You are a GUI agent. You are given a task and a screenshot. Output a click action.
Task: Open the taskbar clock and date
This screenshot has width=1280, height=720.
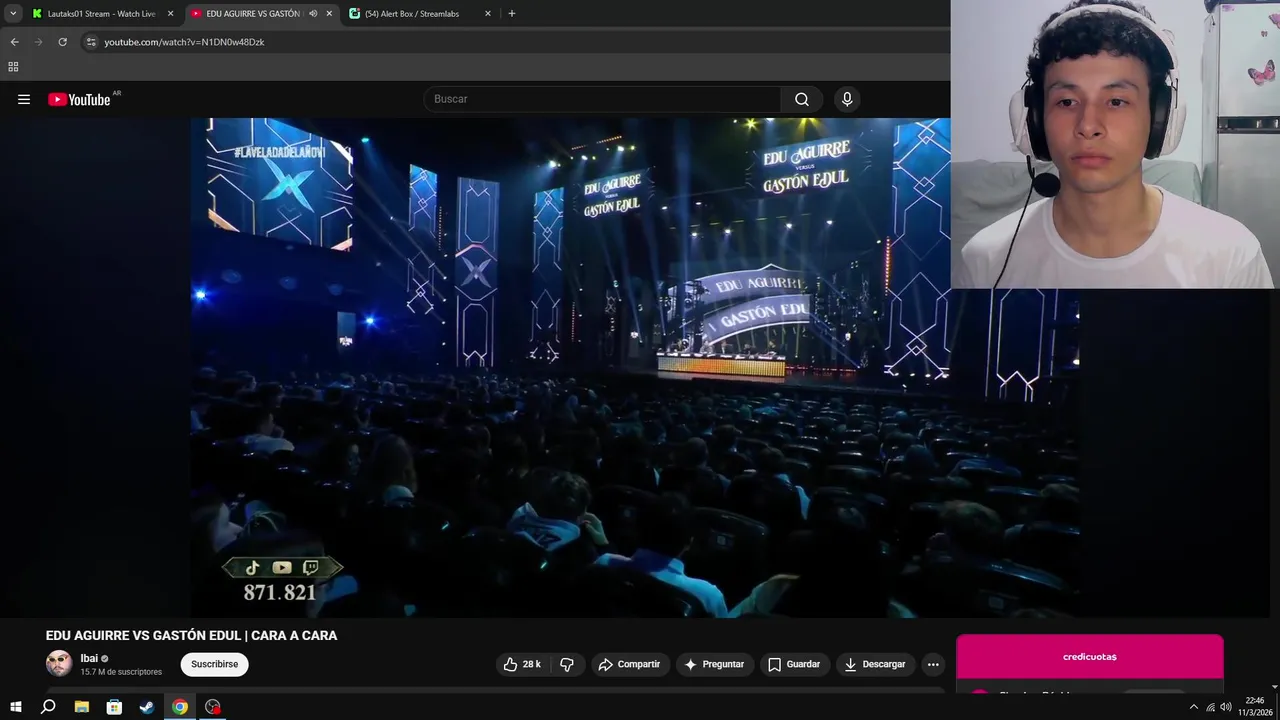[1255, 707]
